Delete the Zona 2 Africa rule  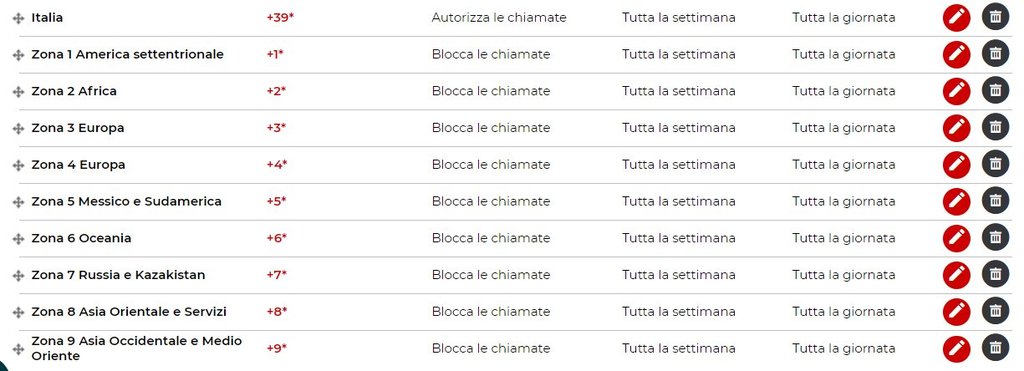[x=995, y=91]
